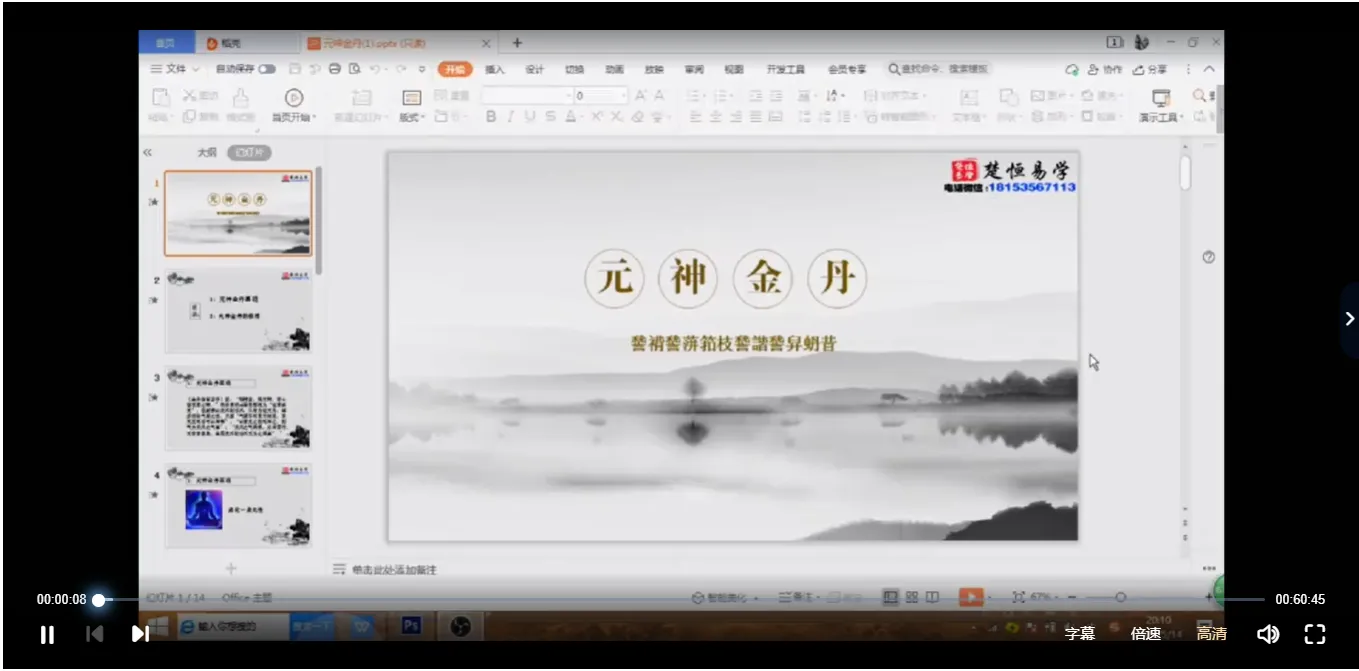Image resolution: width=1359 pixels, height=671 pixels.
Task: Click the cloud sync status icon
Action: click(x=1072, y=69)
